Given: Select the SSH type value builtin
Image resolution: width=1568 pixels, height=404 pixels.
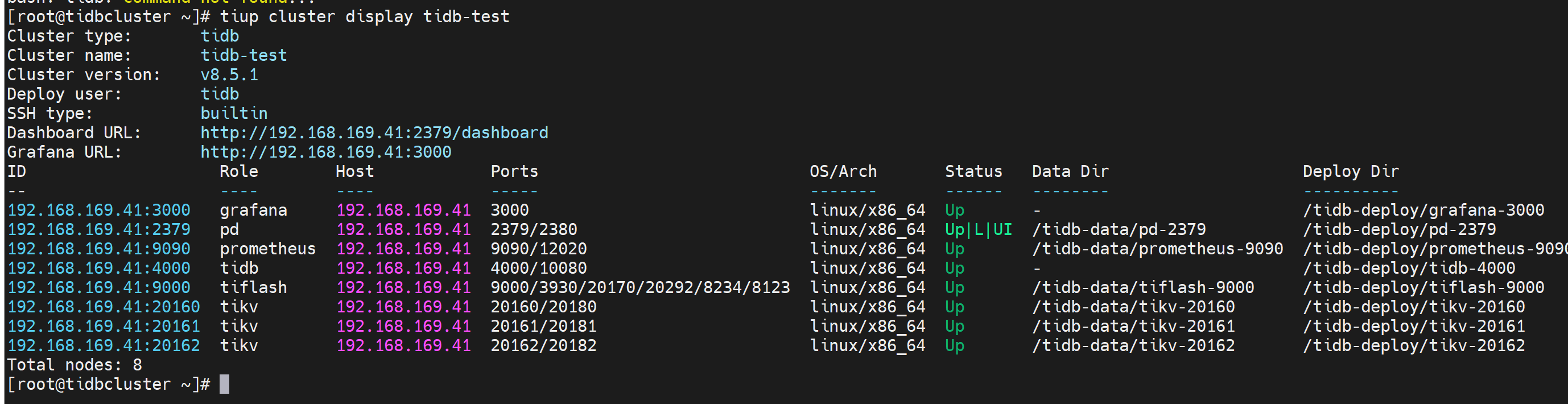Looking at the screenshot, I should pos(234,113).
